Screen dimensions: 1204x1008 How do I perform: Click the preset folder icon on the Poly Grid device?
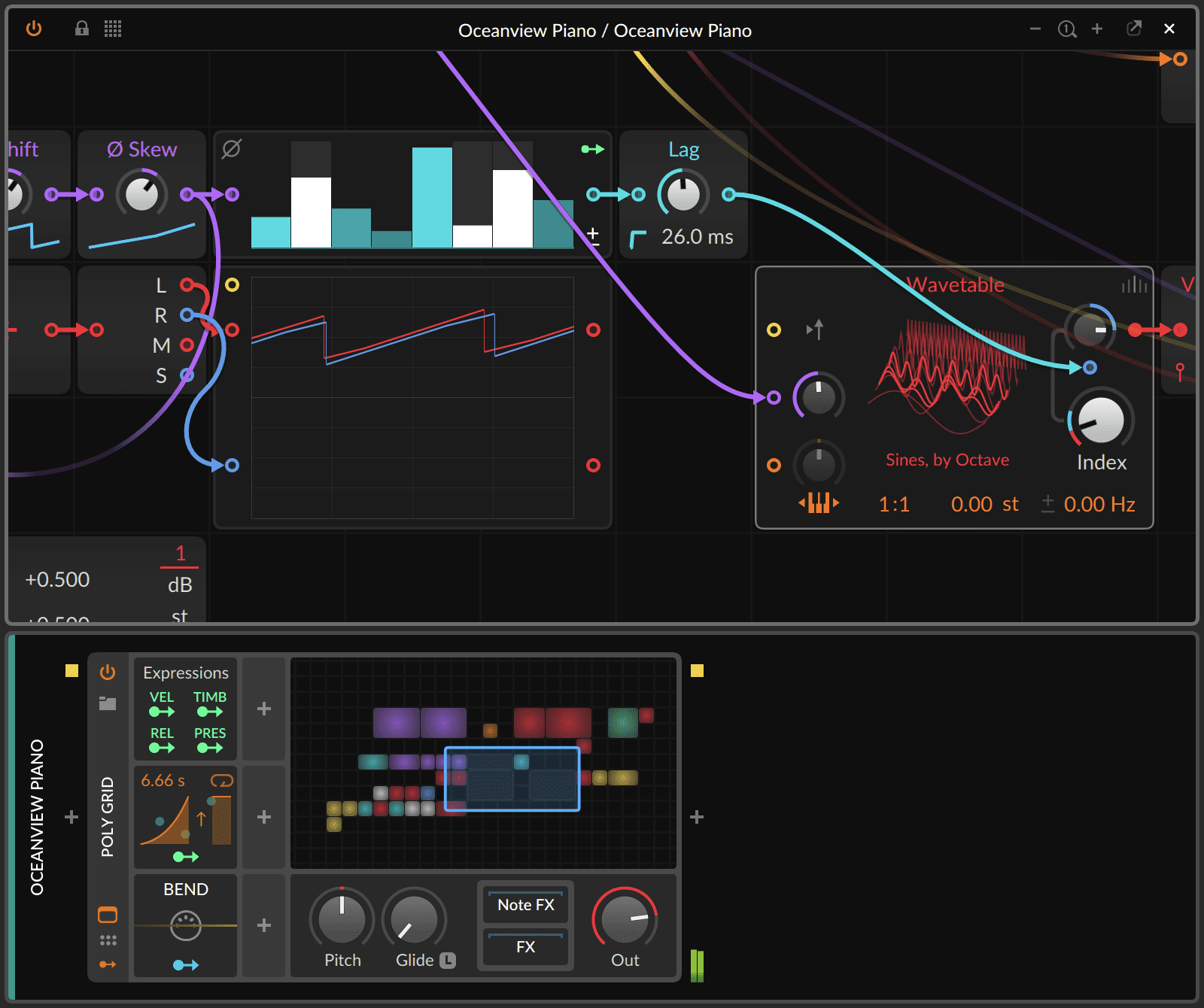[108, 703]
